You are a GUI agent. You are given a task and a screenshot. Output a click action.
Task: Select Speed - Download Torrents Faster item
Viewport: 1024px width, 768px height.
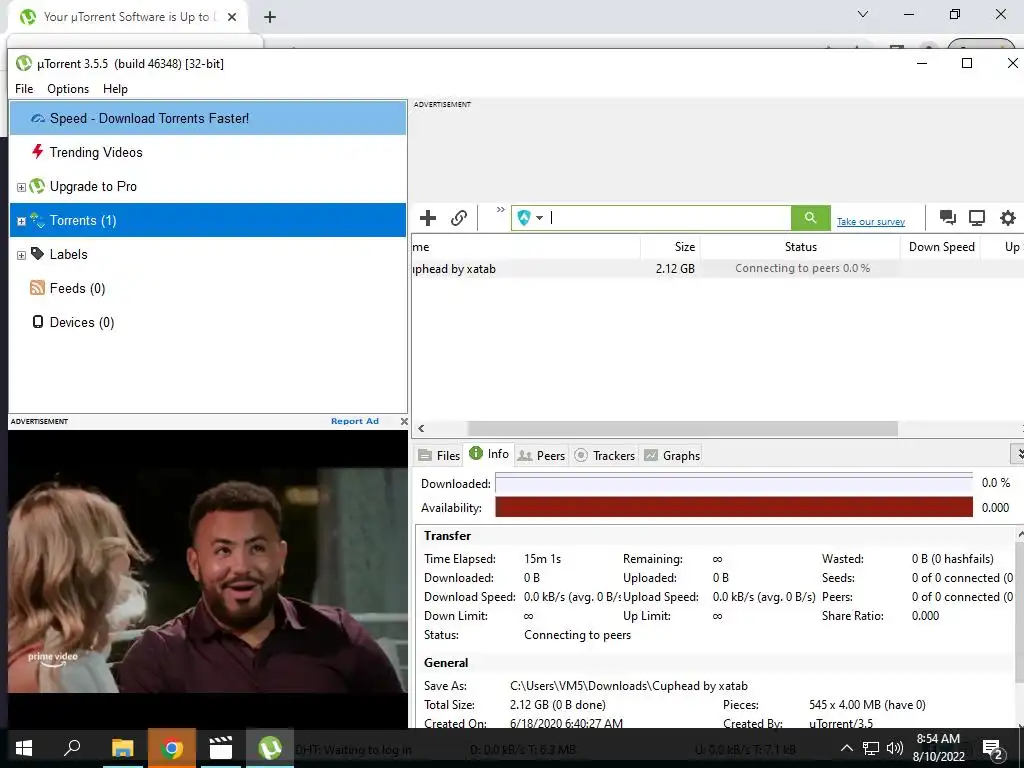208,118
